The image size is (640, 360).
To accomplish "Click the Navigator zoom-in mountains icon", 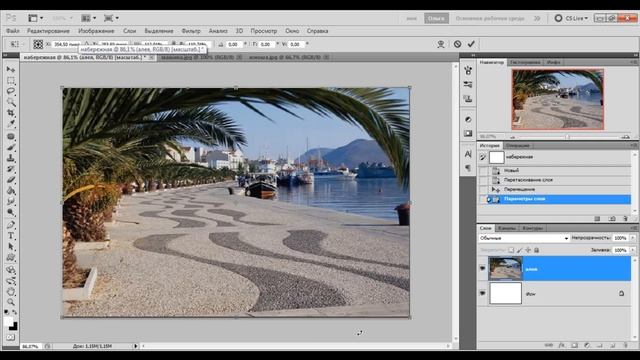I will point(625,137).
